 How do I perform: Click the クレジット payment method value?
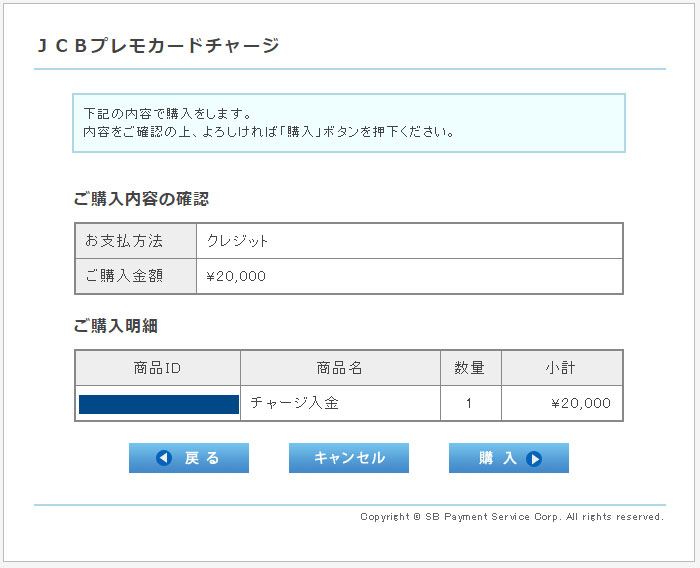237,241
